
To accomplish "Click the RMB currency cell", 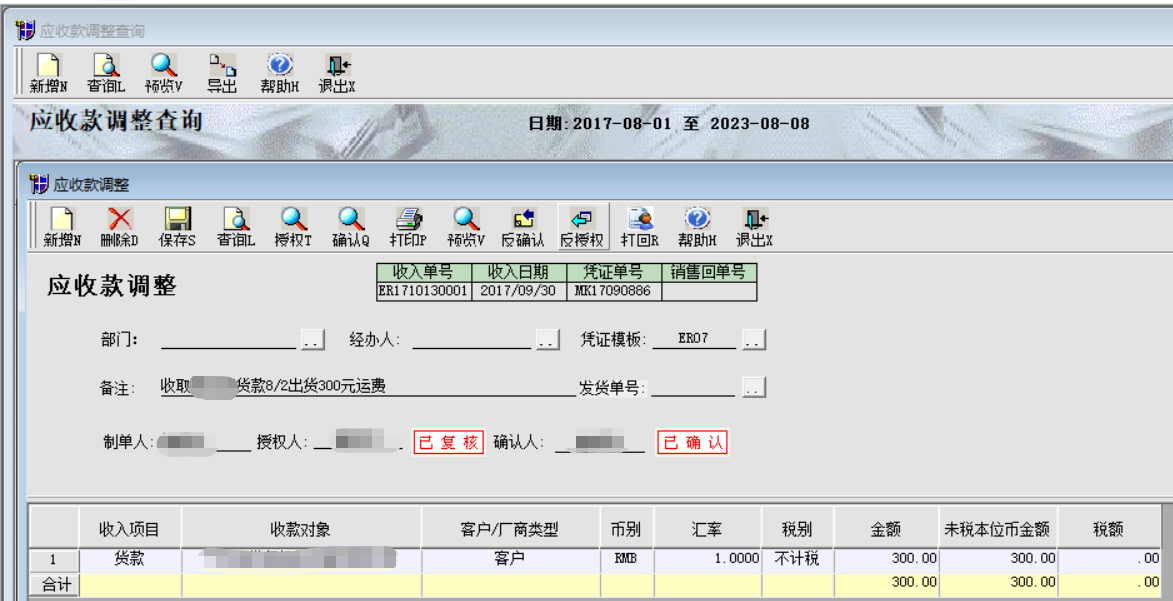I will coord(627,559).
